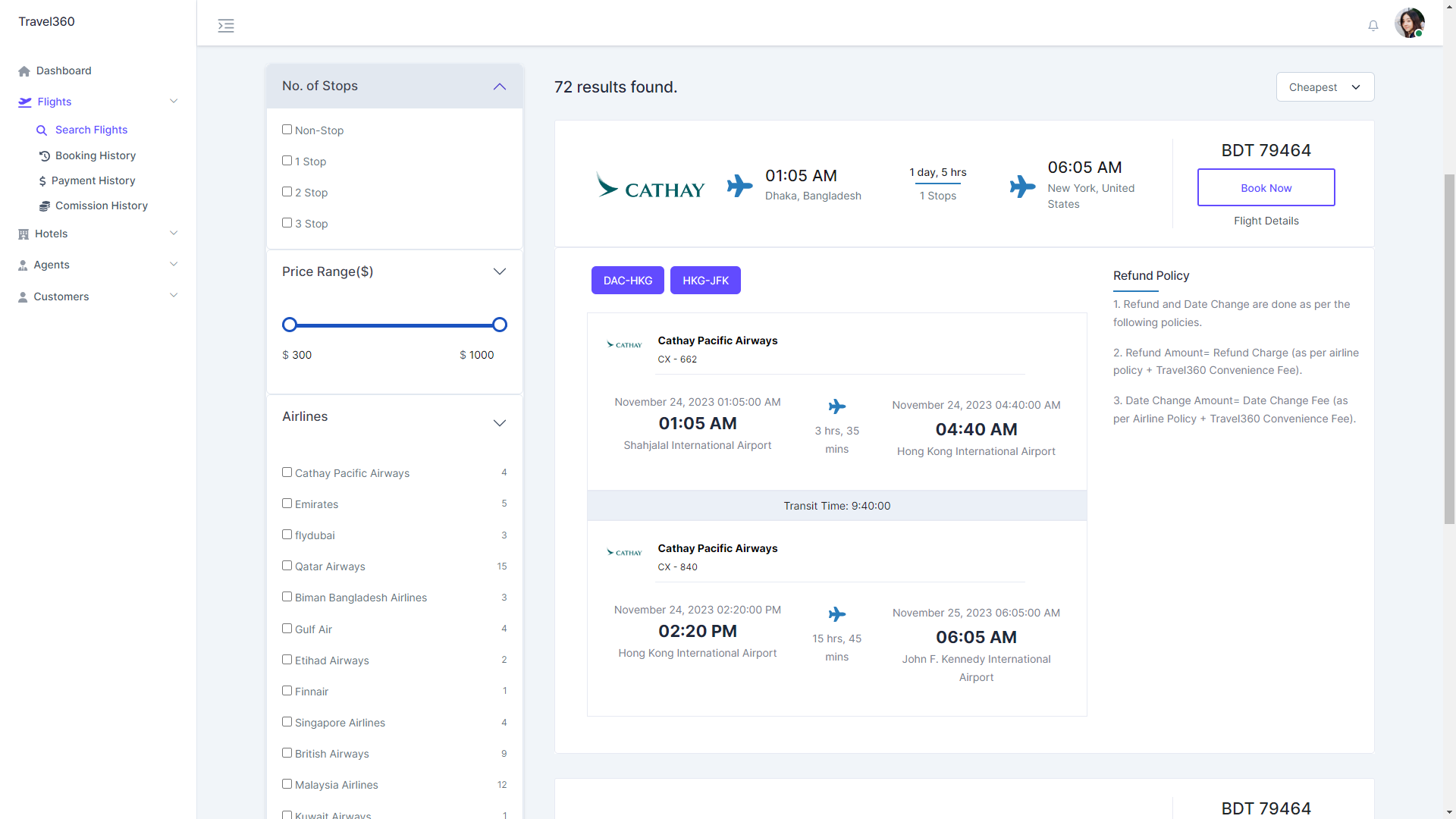Click the departure plane icon beside 01:05 AM
The image size is (1456, 819).
[x=739, y=185]
